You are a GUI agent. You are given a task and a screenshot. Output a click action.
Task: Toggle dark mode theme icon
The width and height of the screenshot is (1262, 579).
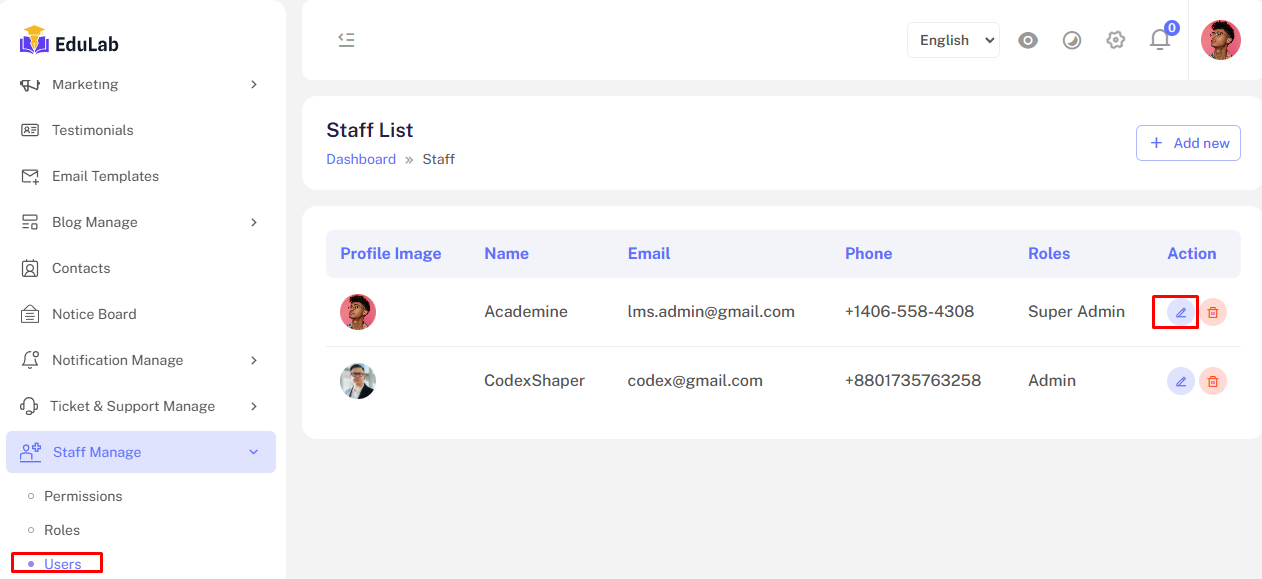tap(1071, 40)
